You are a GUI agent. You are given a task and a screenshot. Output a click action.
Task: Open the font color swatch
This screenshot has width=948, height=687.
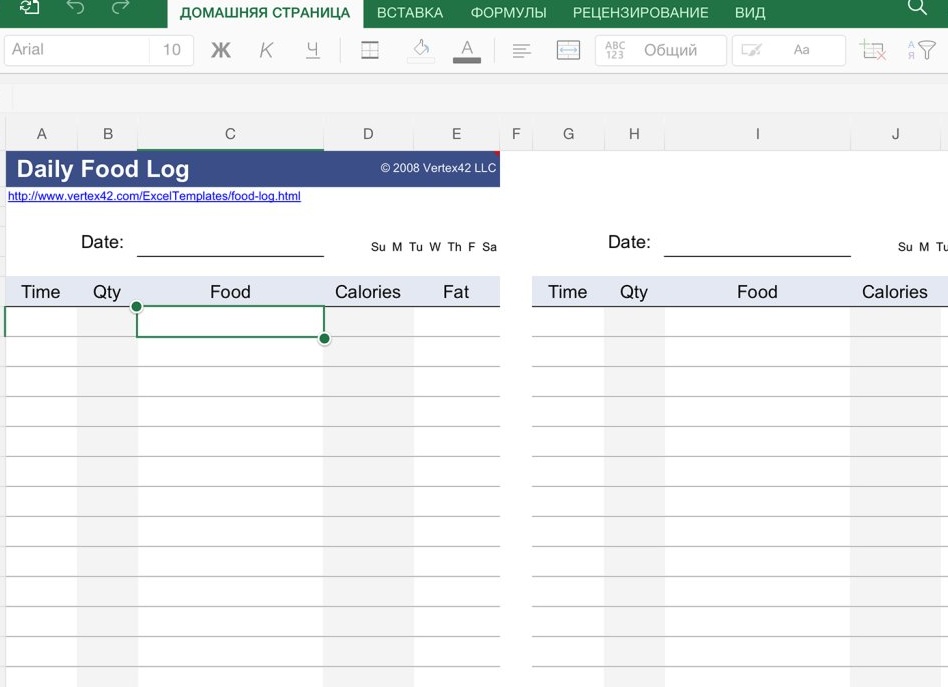(467, 50)
